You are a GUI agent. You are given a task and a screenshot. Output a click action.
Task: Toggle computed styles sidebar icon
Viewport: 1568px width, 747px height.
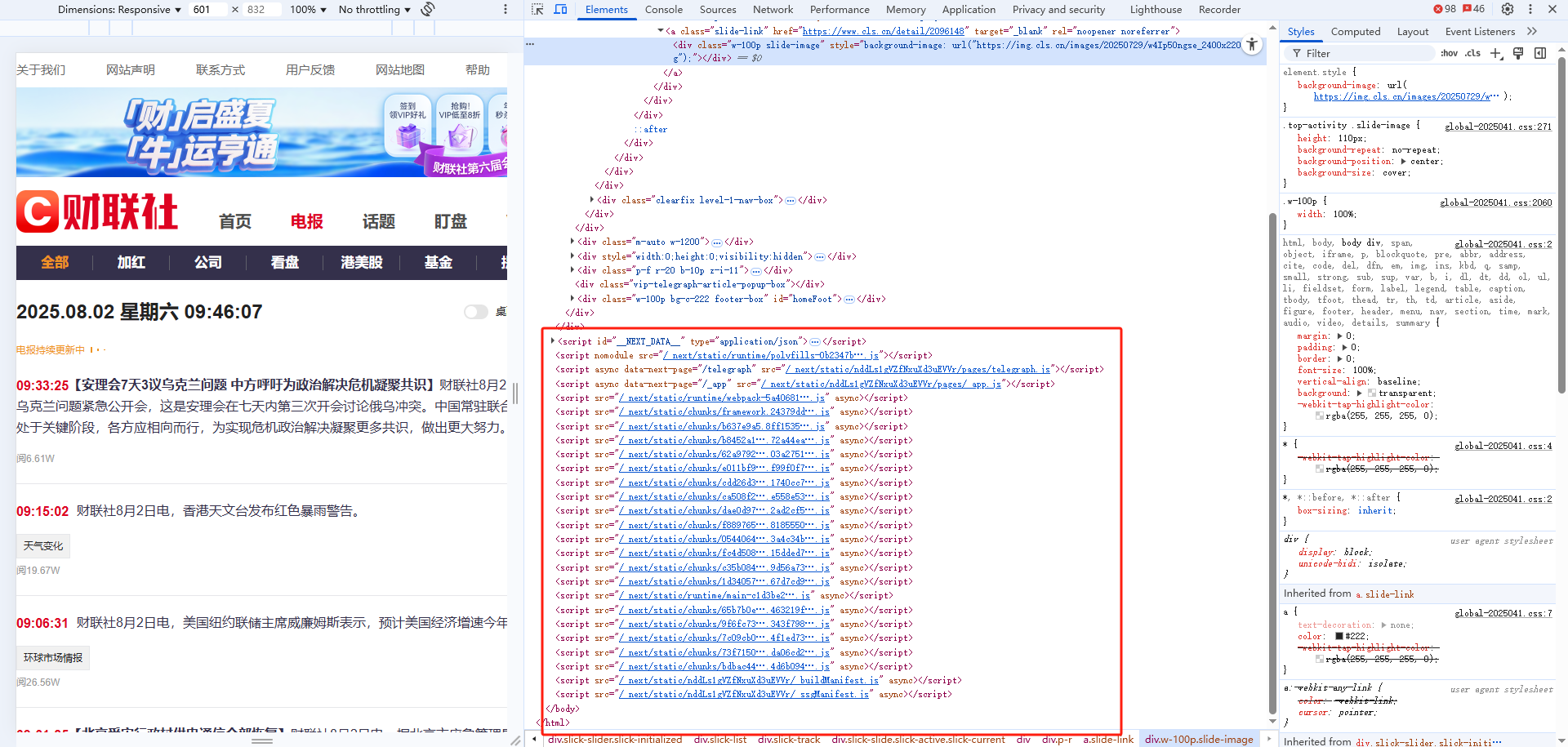1540,53
